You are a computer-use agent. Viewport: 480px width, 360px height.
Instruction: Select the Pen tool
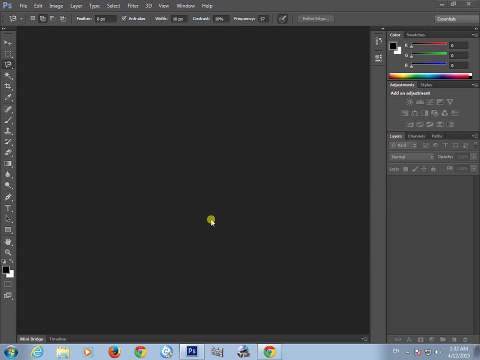coord(8,197)
